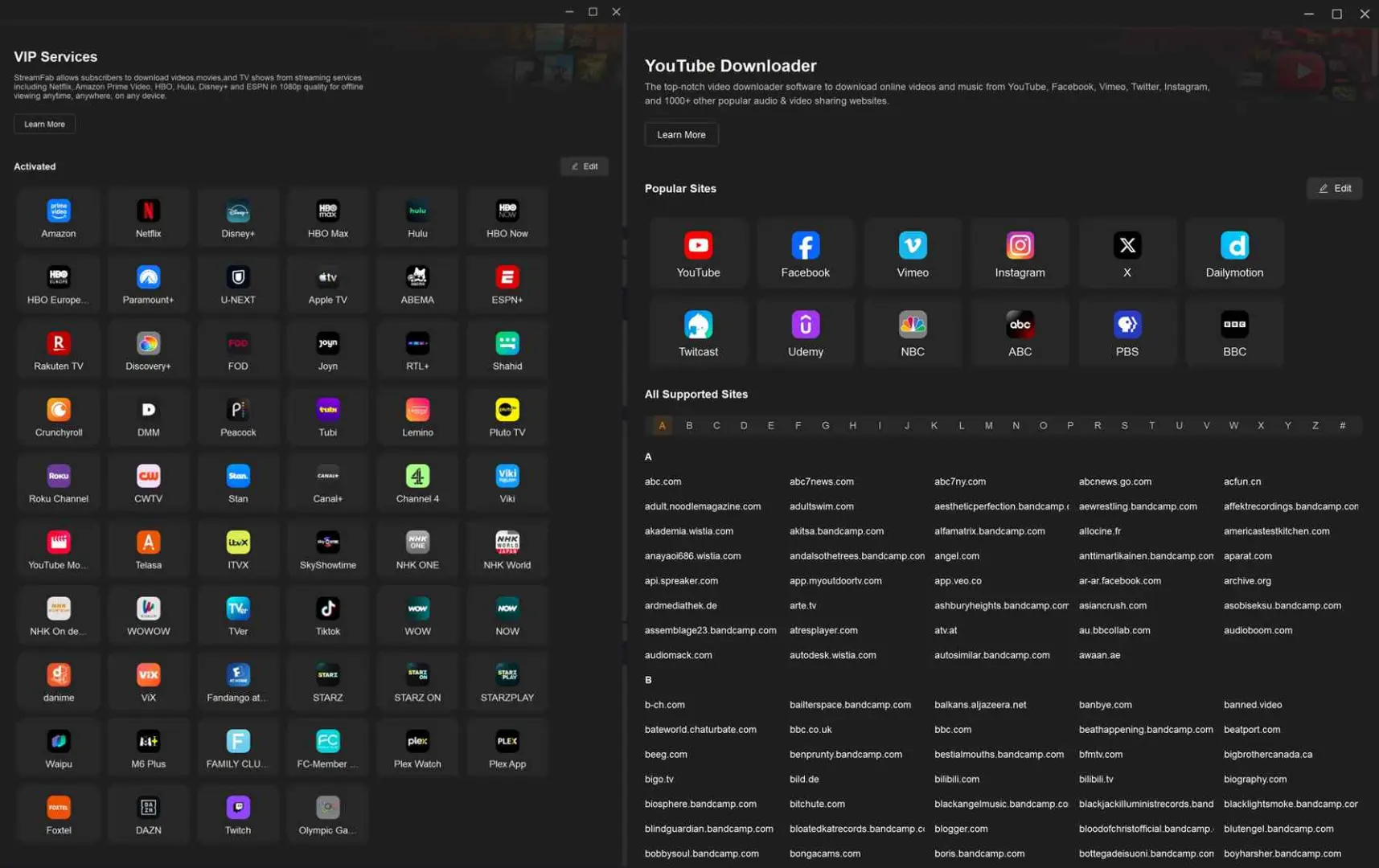Image resolution: width=1379 pixels, height=868 pixels.
Task: Open Discovery+ service
Action: click(x=148, y=350)
